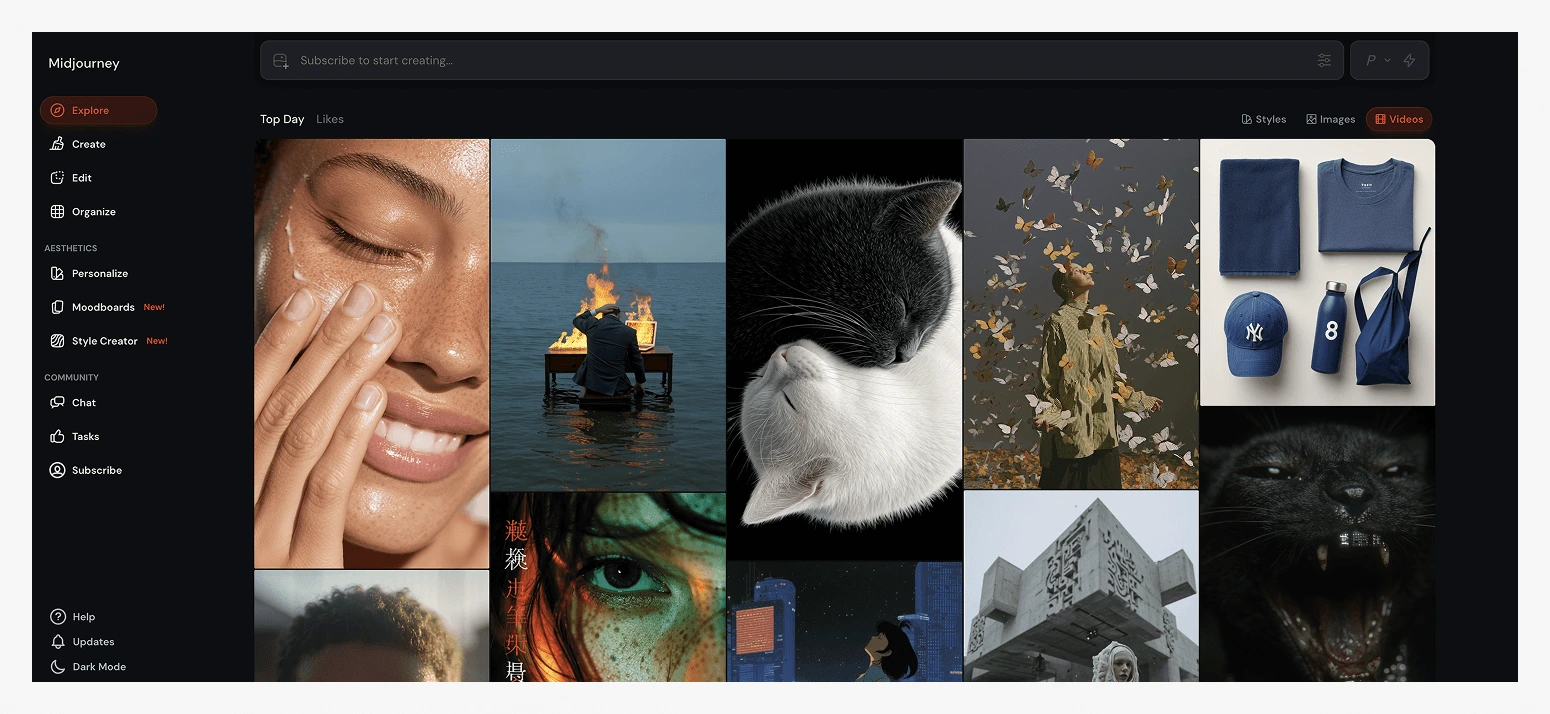
Task: Click the Personalize icon under Aesthetics
Action: (58, 273)
